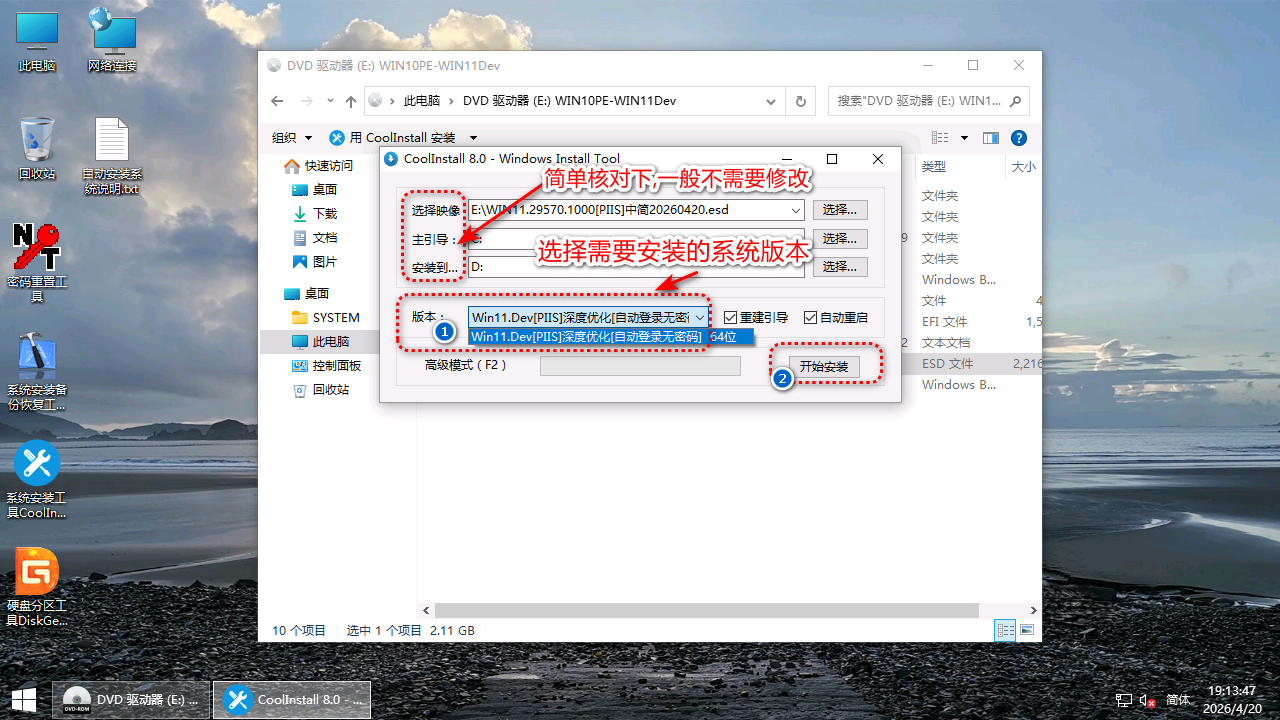The width and height of the screenshot is (1280, 720).
Task: Click the 简体 input method indicator
Action: [1178, 700]
